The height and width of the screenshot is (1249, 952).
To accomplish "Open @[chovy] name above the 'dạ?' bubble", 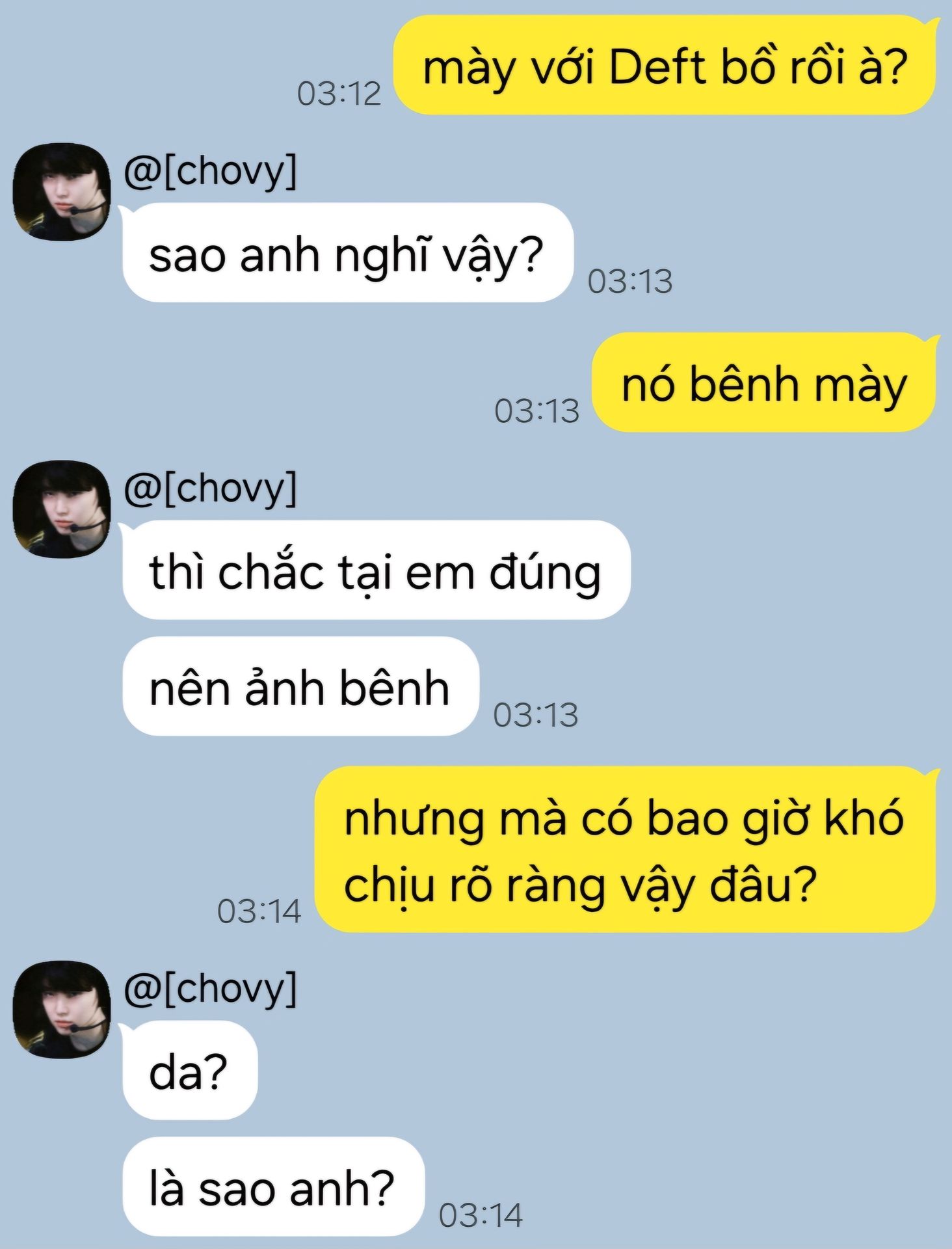I will (210, 987).
